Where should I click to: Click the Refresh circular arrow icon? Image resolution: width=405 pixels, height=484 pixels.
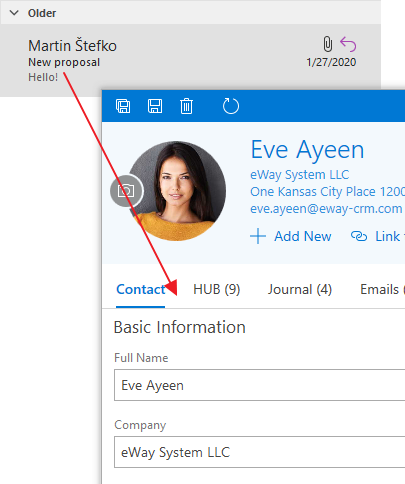coord(231,106)
